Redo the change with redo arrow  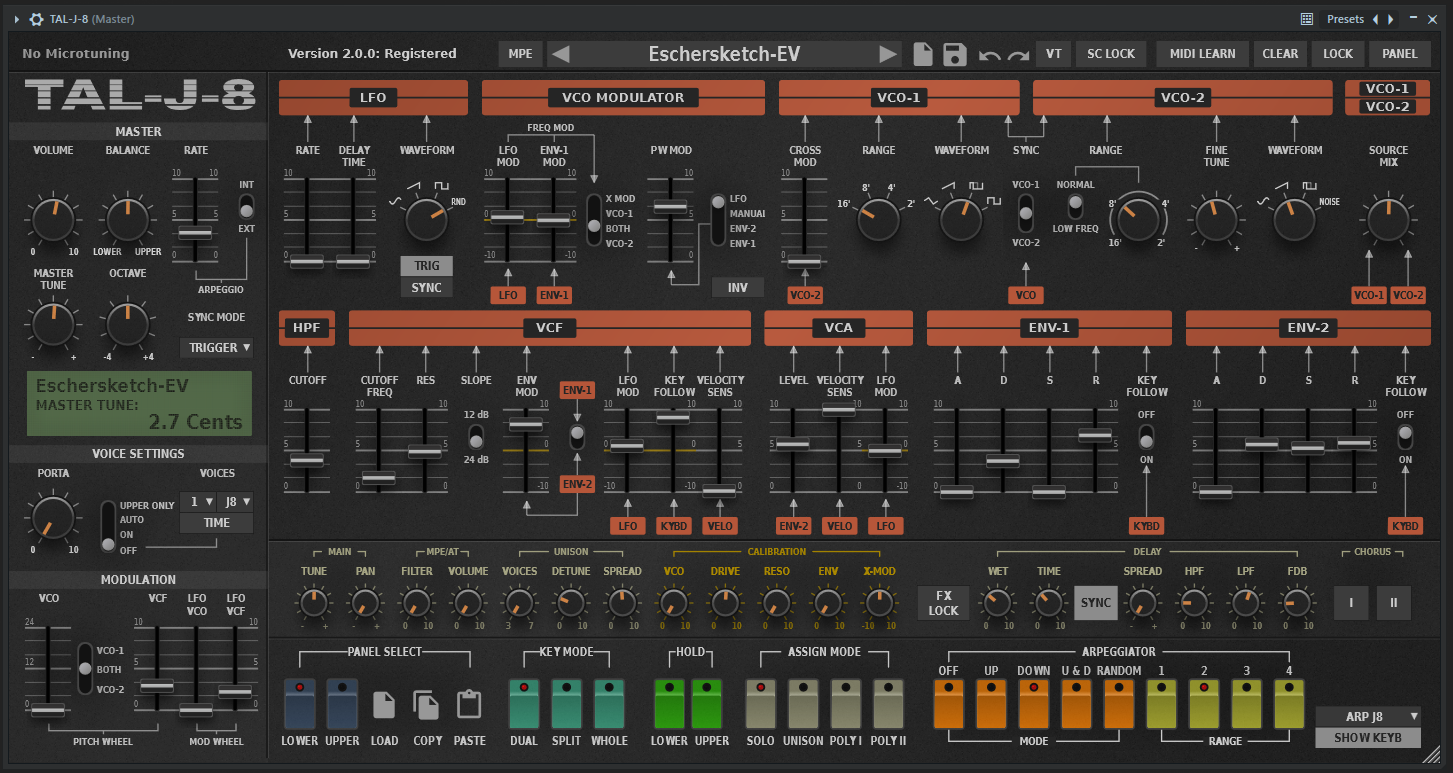(1018, 55)
